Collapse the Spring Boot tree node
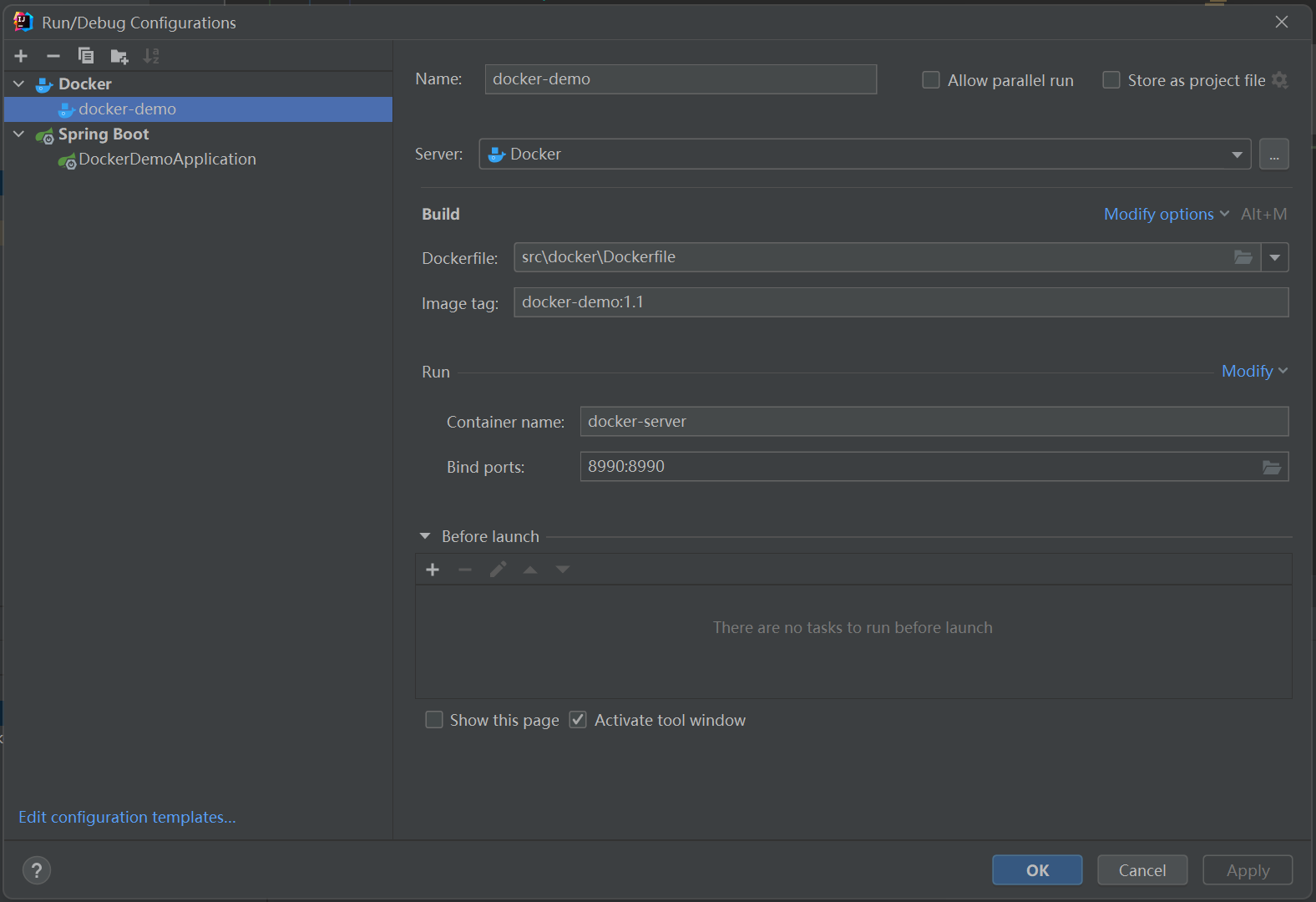 19,134
